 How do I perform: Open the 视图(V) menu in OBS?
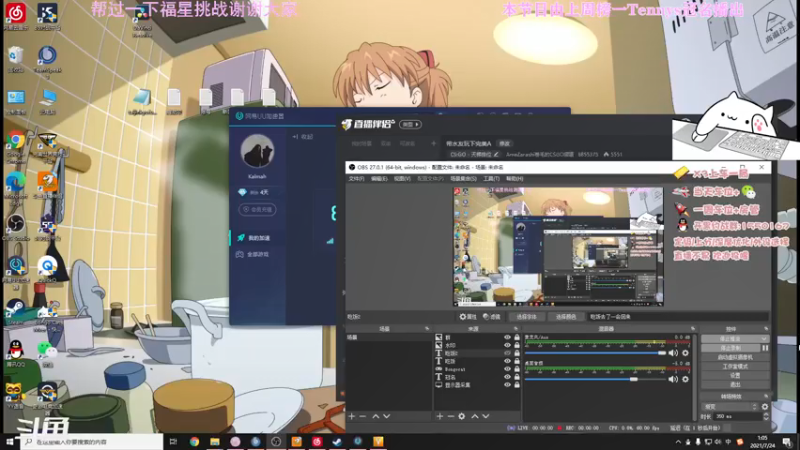pyautogui.click(x=402, y=179)
